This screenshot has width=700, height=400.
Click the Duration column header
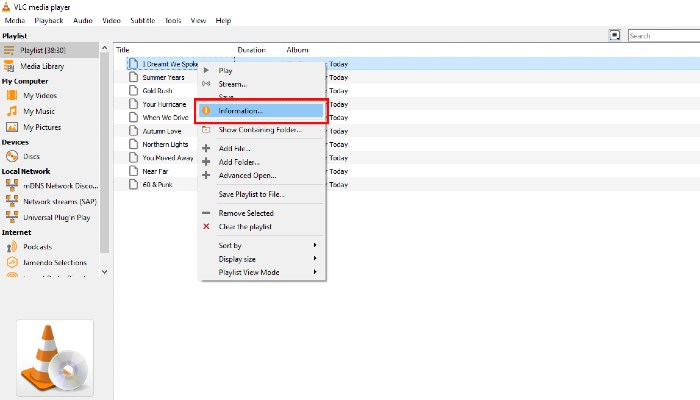coord(251,49)
